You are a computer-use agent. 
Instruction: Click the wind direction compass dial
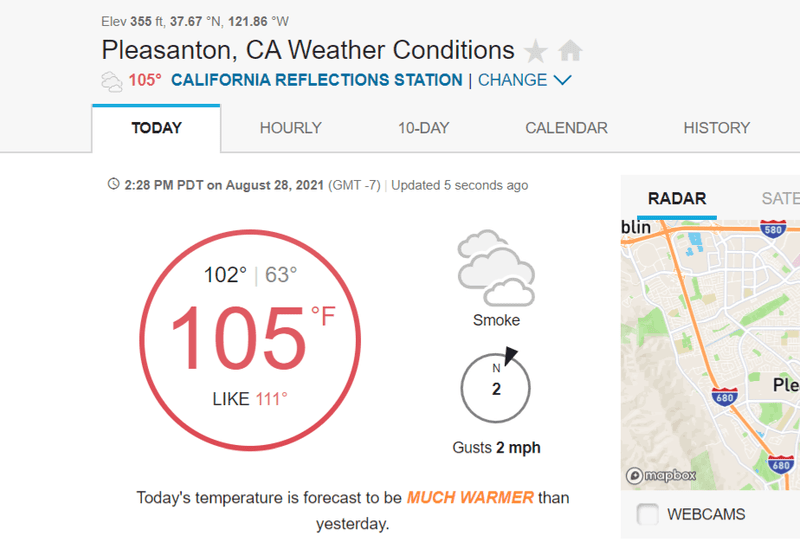click(496, 387)
